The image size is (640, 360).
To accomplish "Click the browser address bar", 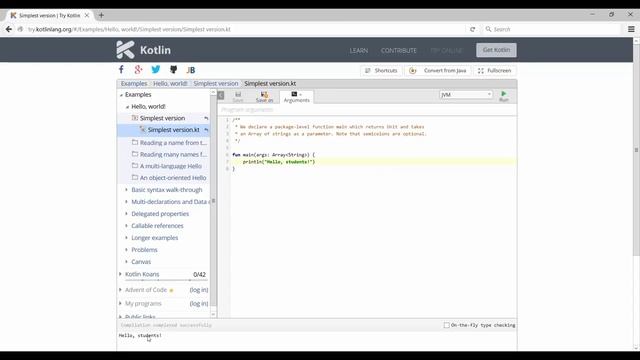I will [x=245, y=29].
